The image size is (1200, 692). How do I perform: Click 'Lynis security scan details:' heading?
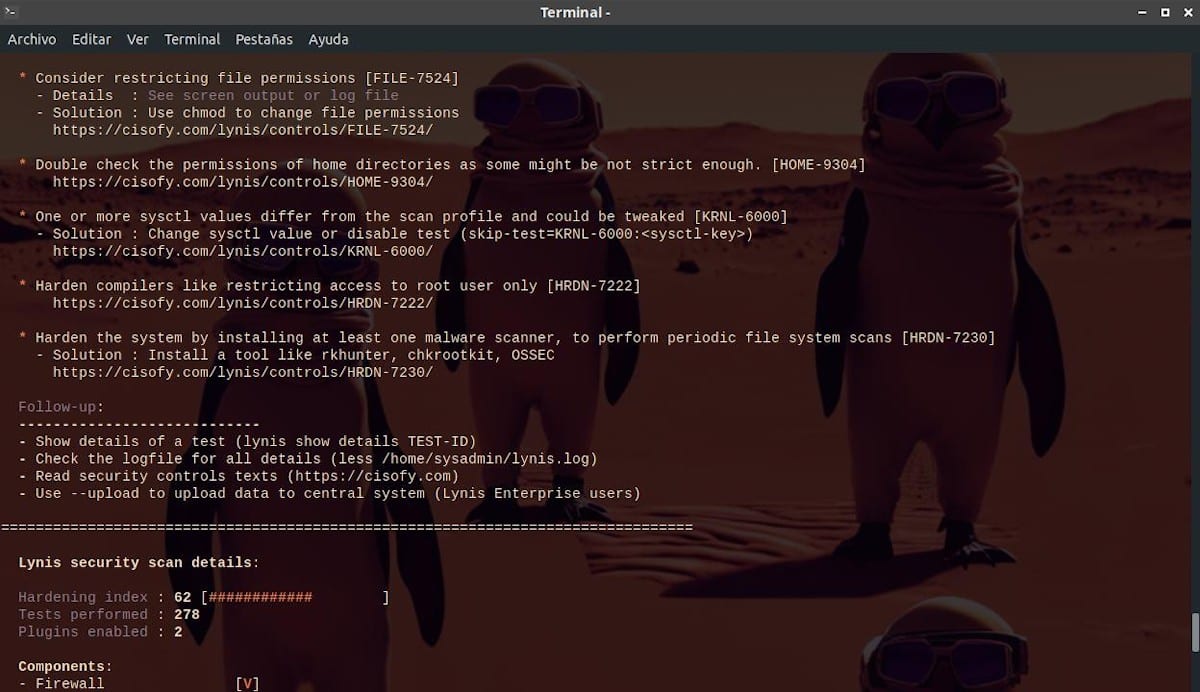[139, 563]
